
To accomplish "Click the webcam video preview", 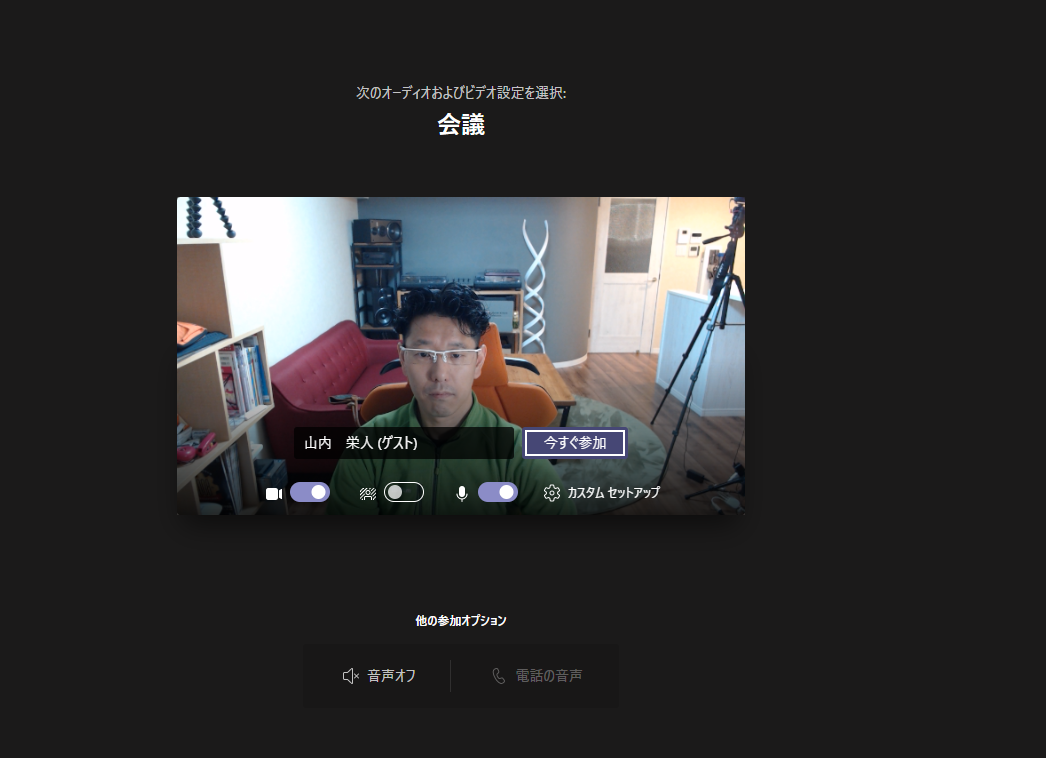I will click(460, 300).
